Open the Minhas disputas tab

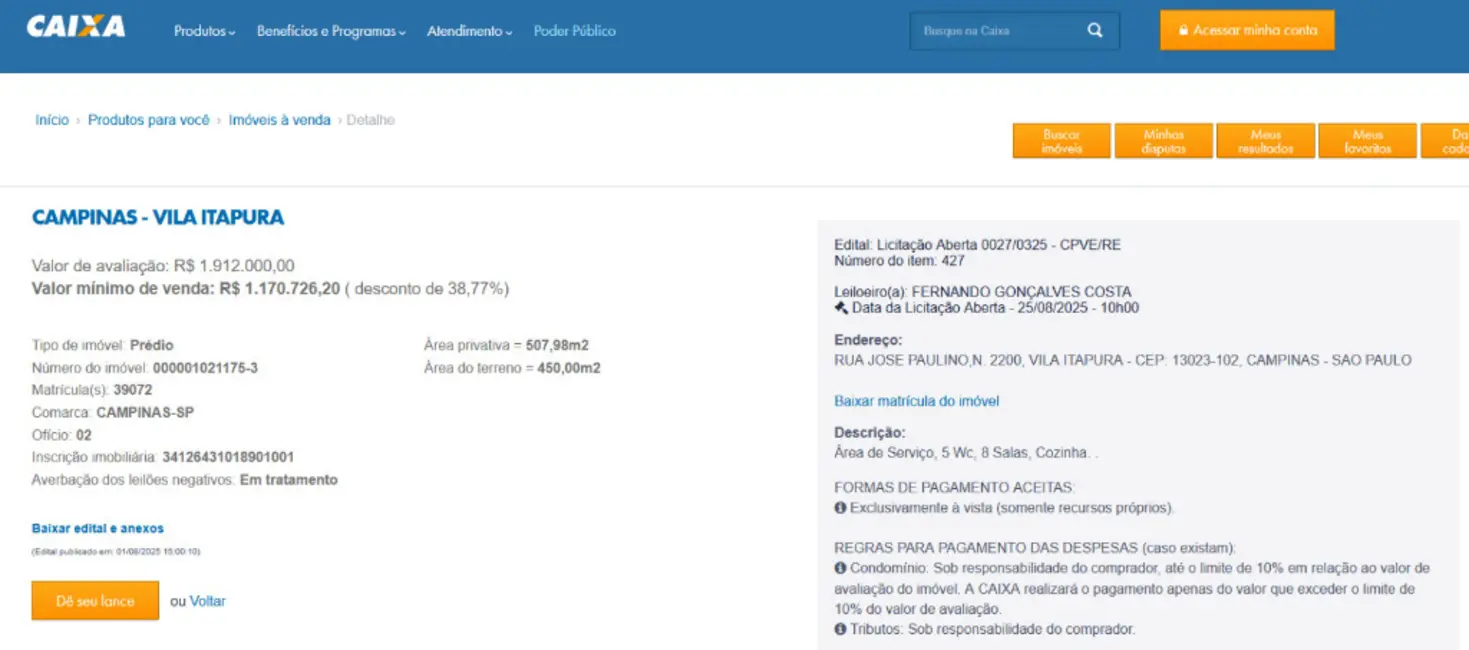(x=1164, y=141)
